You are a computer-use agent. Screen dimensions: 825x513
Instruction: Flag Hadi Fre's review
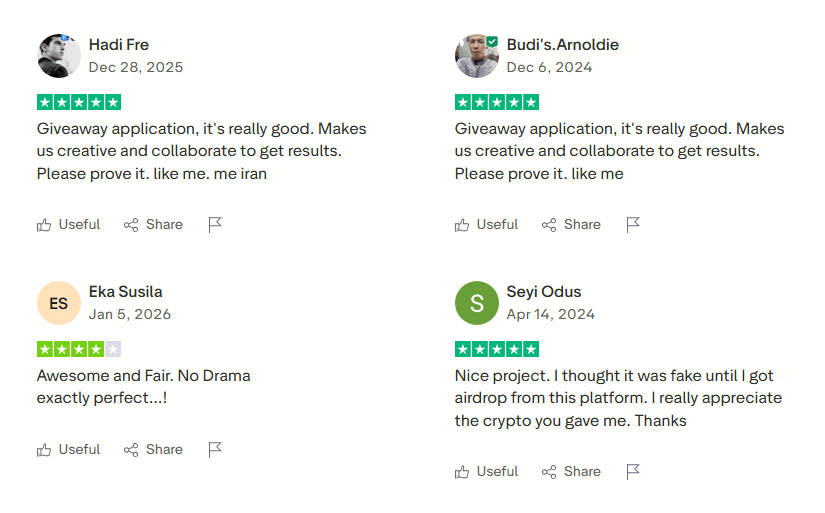click(x=215, y=225)
